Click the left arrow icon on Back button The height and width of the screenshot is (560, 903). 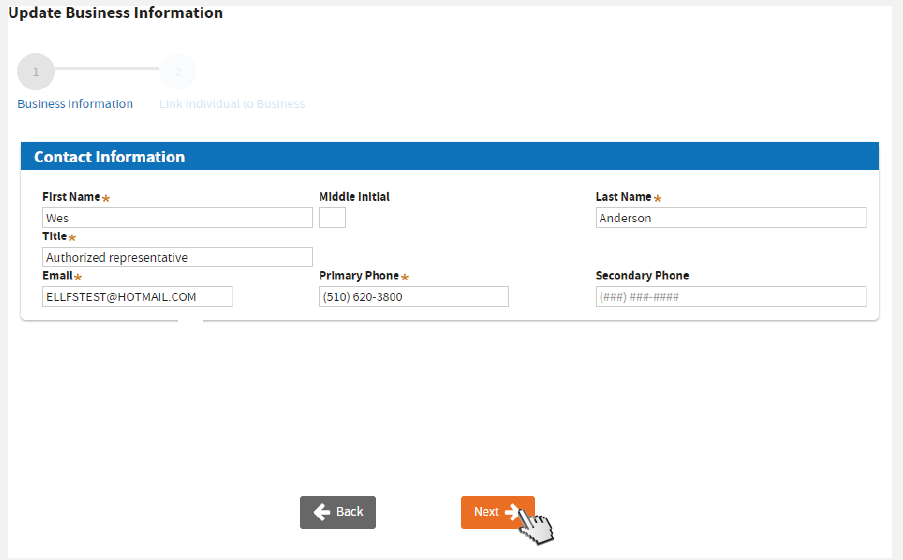322,512
